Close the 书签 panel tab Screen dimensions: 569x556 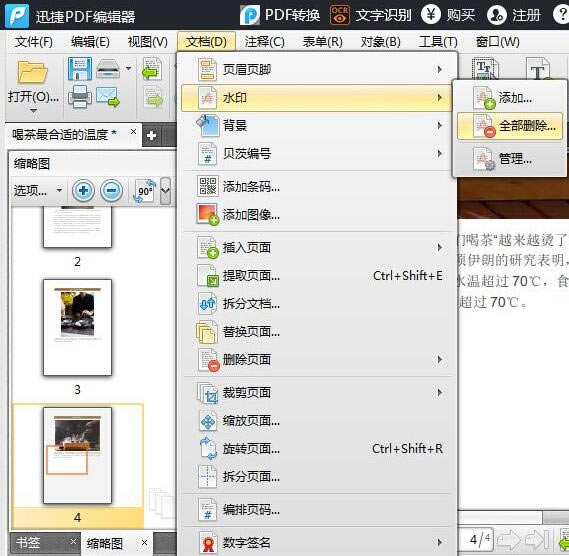pos(73,541)
